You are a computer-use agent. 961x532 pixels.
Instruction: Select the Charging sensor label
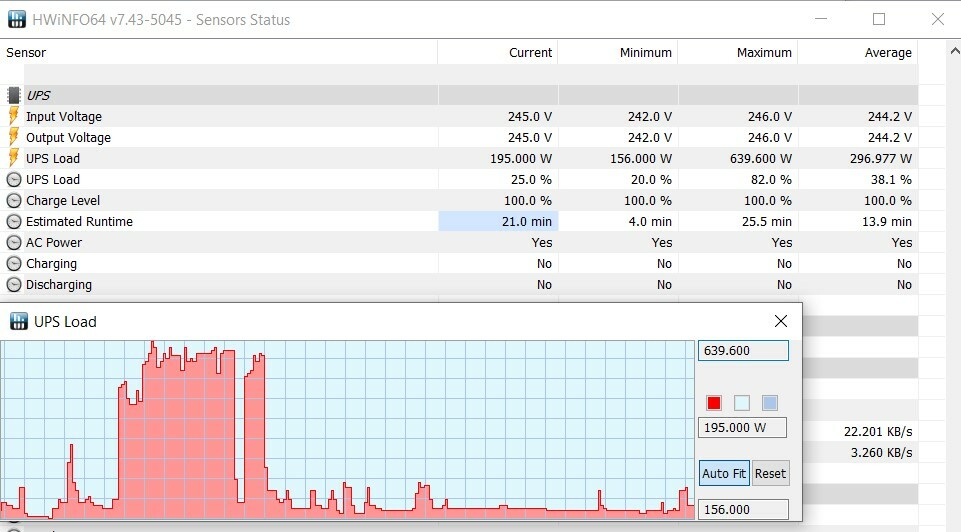pyautogui.click(x=51, y=264)
